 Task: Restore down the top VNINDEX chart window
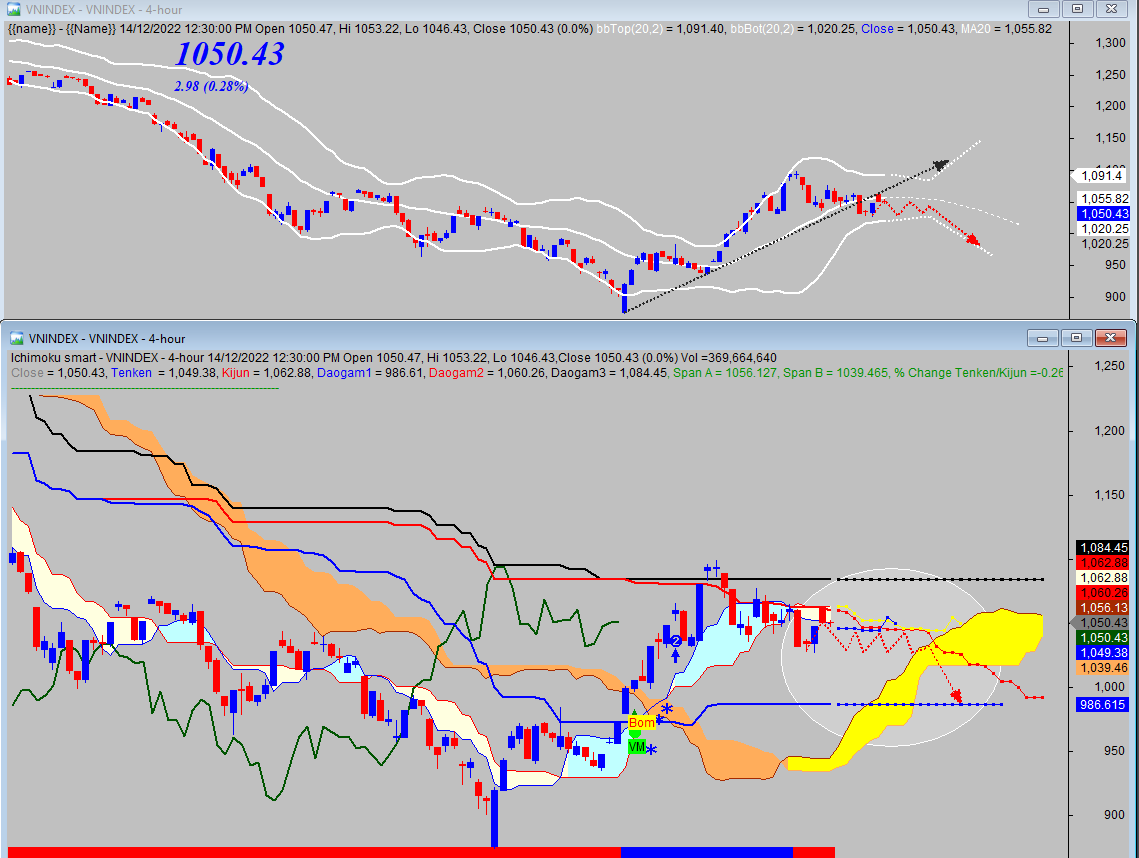tap(1077, 9)
